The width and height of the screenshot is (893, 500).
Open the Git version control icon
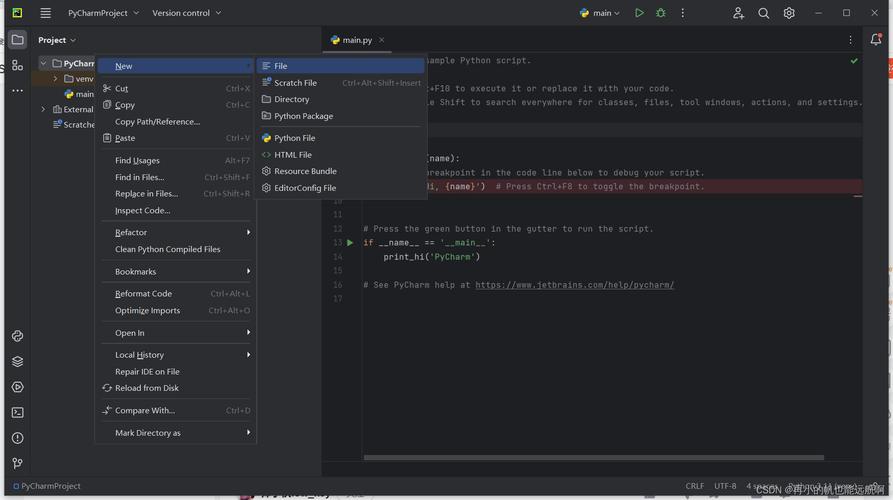(x=18, y=463)
